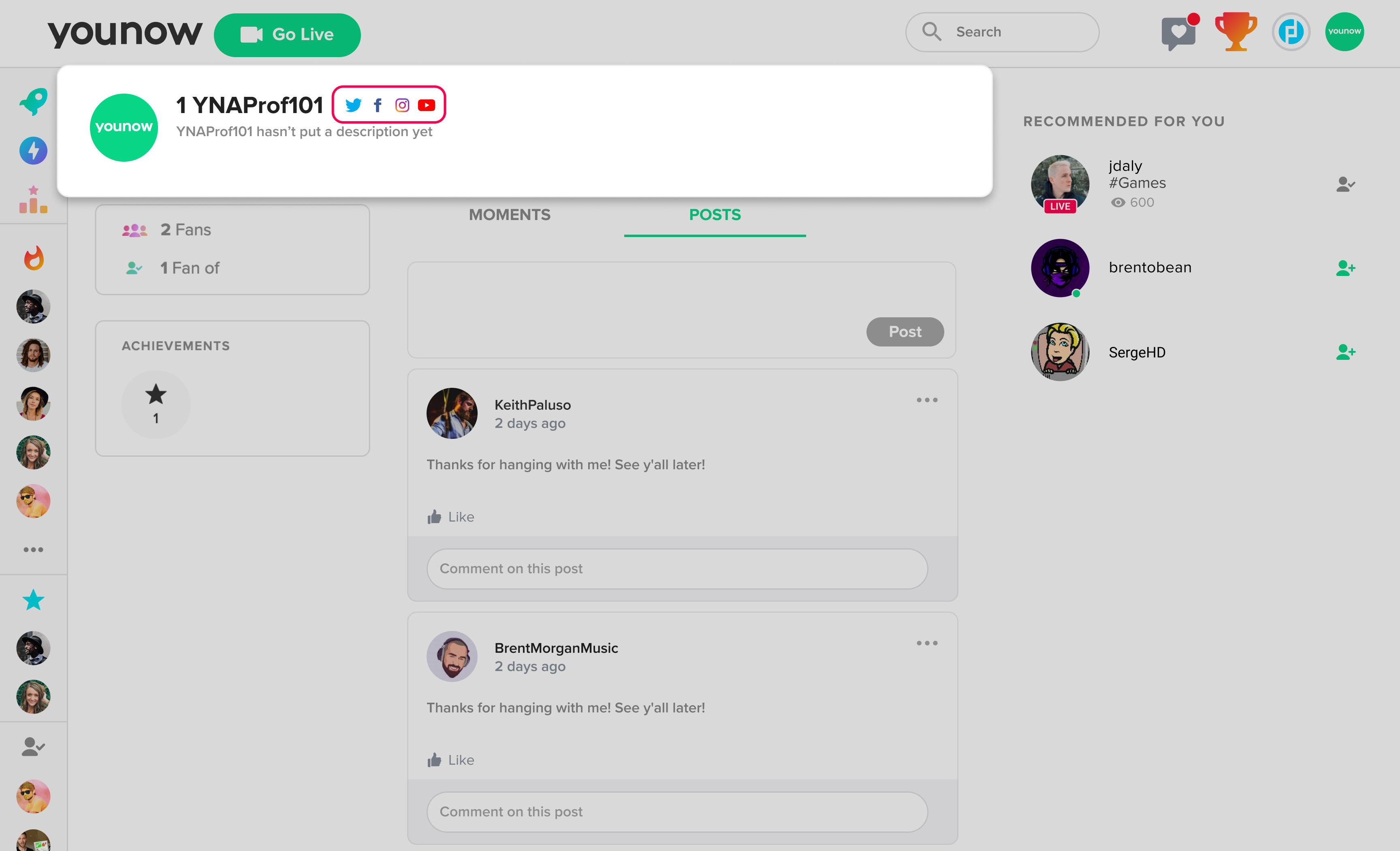The image size is (1400, 851).
Task: Click the comment field on KeithPaluso post
Action: click(676, 569)
